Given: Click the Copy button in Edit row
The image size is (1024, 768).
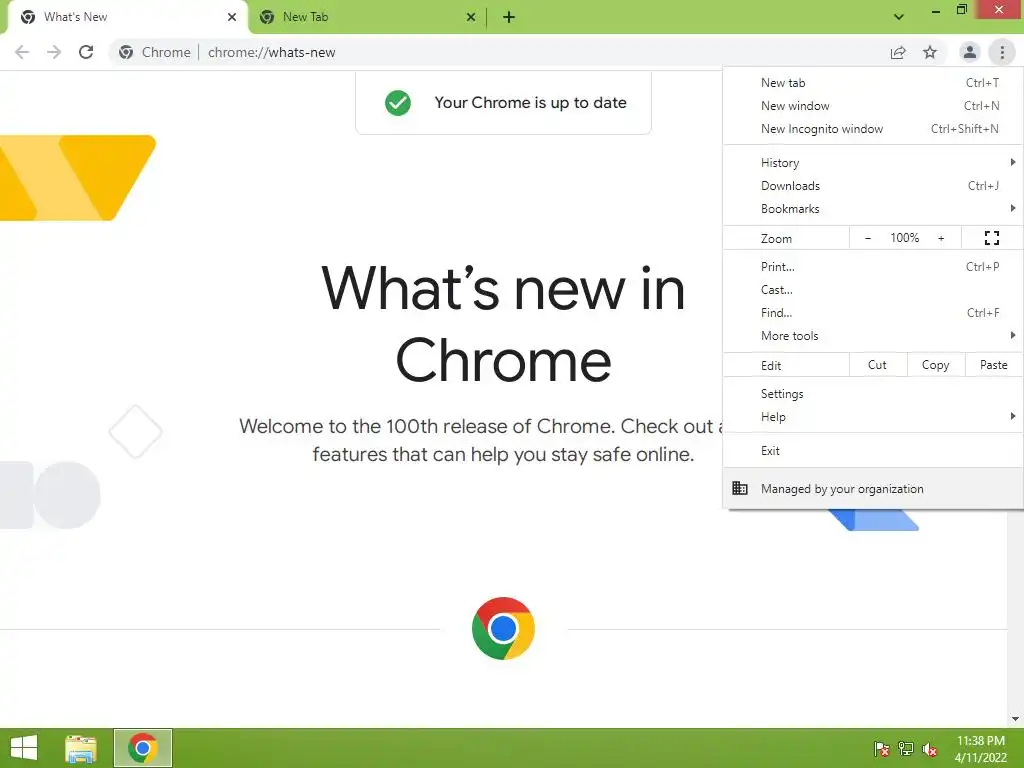Looking at the screenshot, I should coord(935,365).
